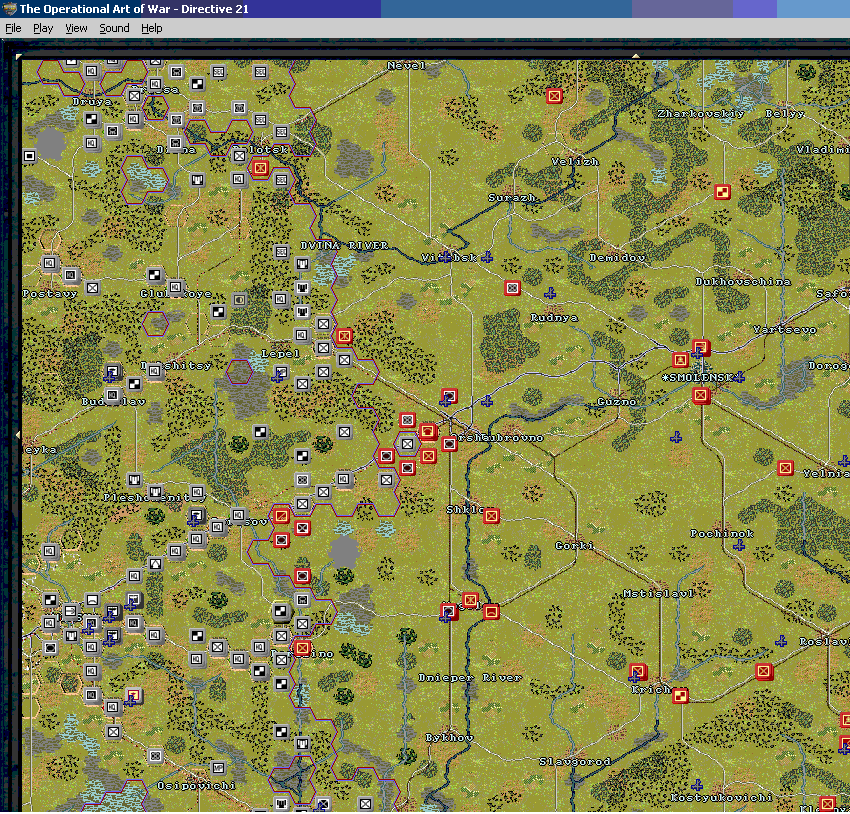This screenshot has width=850, height=814.
Task: Click the 'Bykhov' town label
Action: point(449,738)
